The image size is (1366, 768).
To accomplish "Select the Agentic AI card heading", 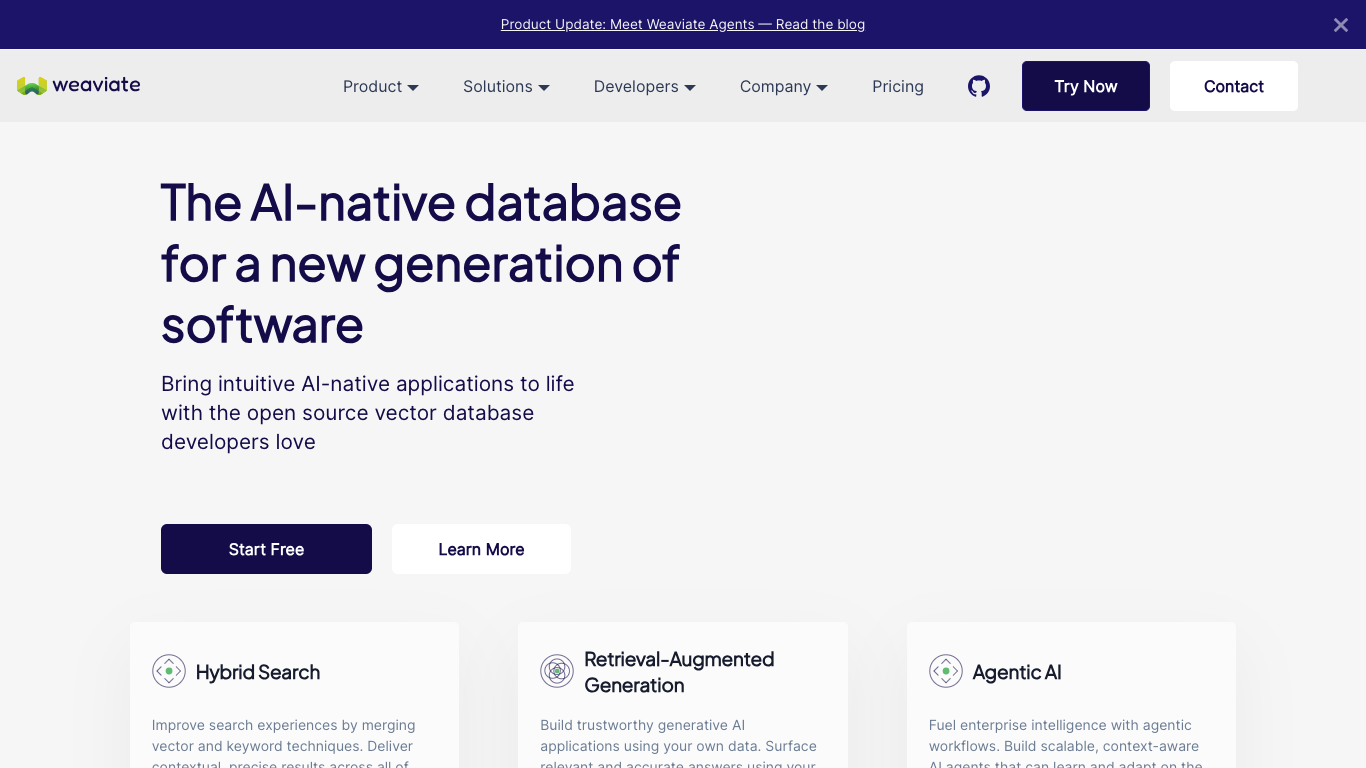I will coord(1017,672).
